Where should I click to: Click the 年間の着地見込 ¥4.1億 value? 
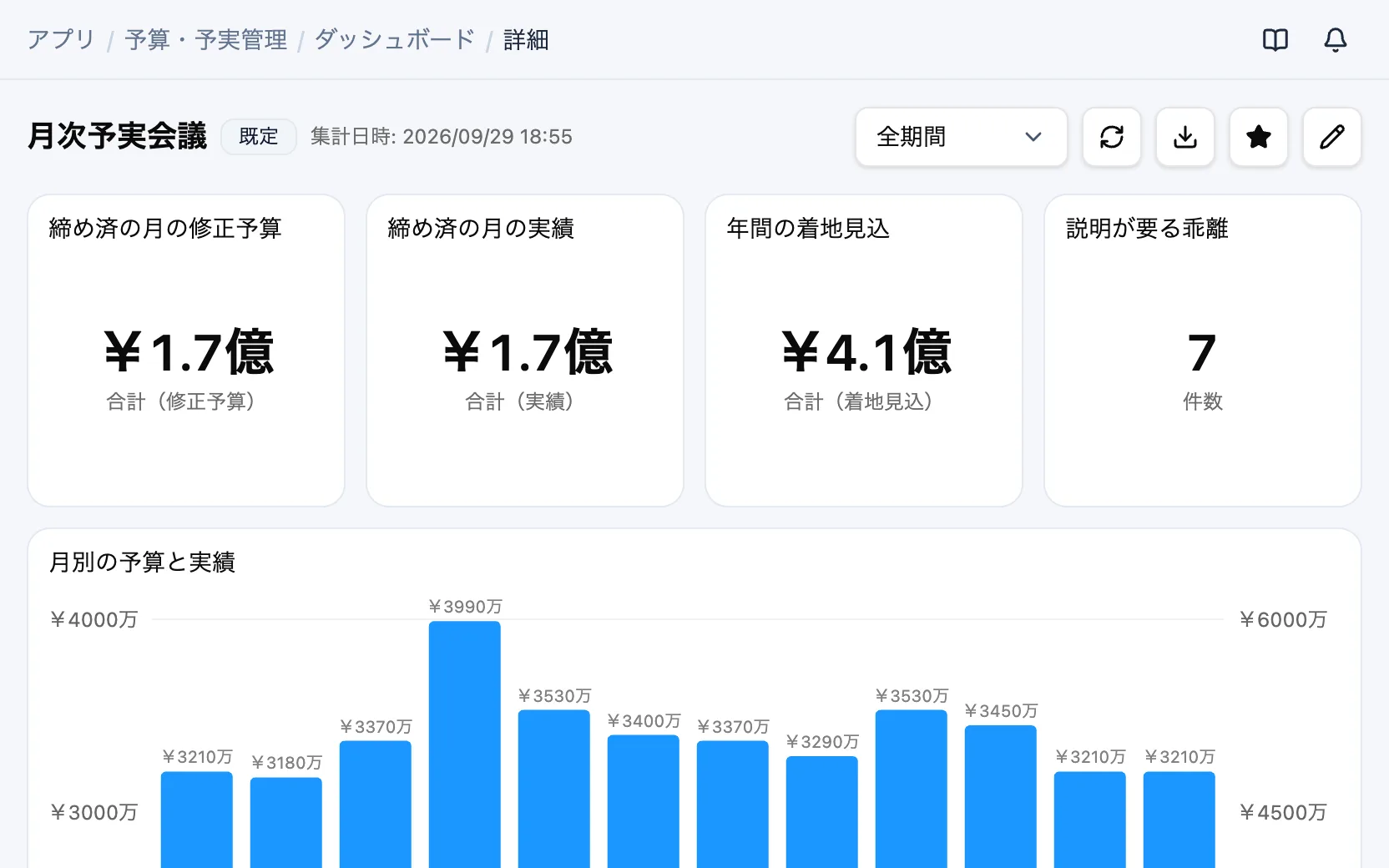(866, 352)
